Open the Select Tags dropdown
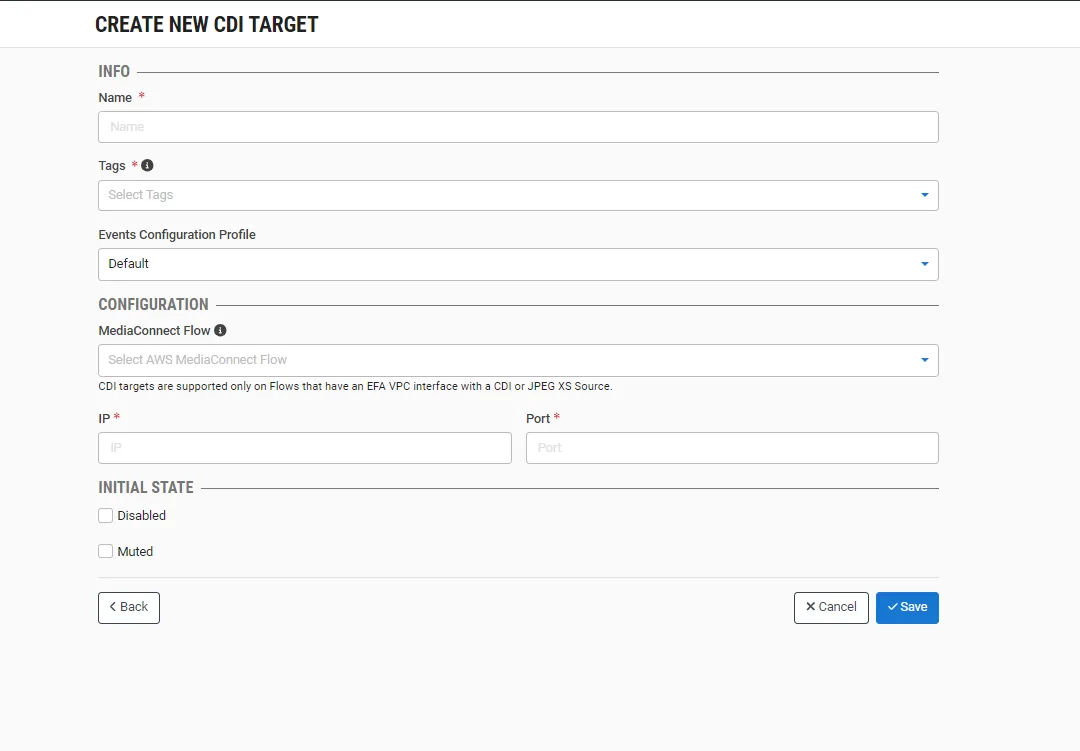Screen dimensions: 1080x751 pos(518,195)
